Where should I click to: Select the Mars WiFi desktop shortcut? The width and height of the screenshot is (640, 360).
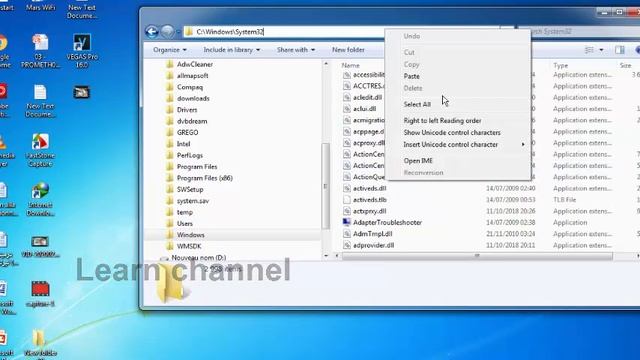[40, 6]
